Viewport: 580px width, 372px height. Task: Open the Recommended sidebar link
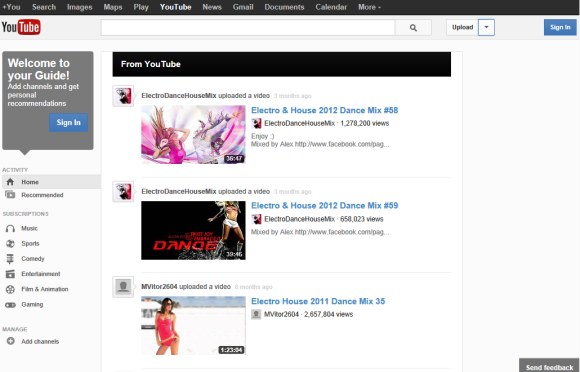coord(42,195)
